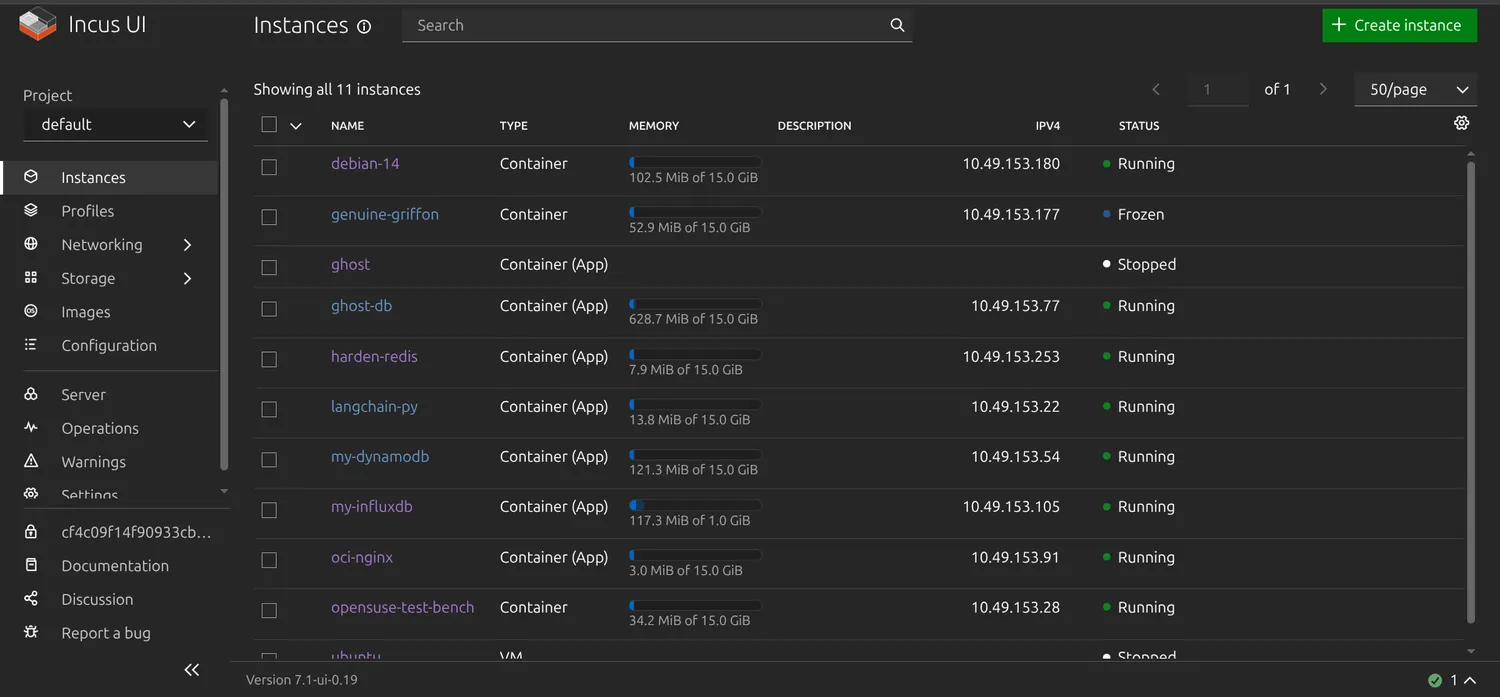Screen dimensions: 1500x697
Task: Check the ghost-db row checkbox
Action: click(x=269, y=309)
